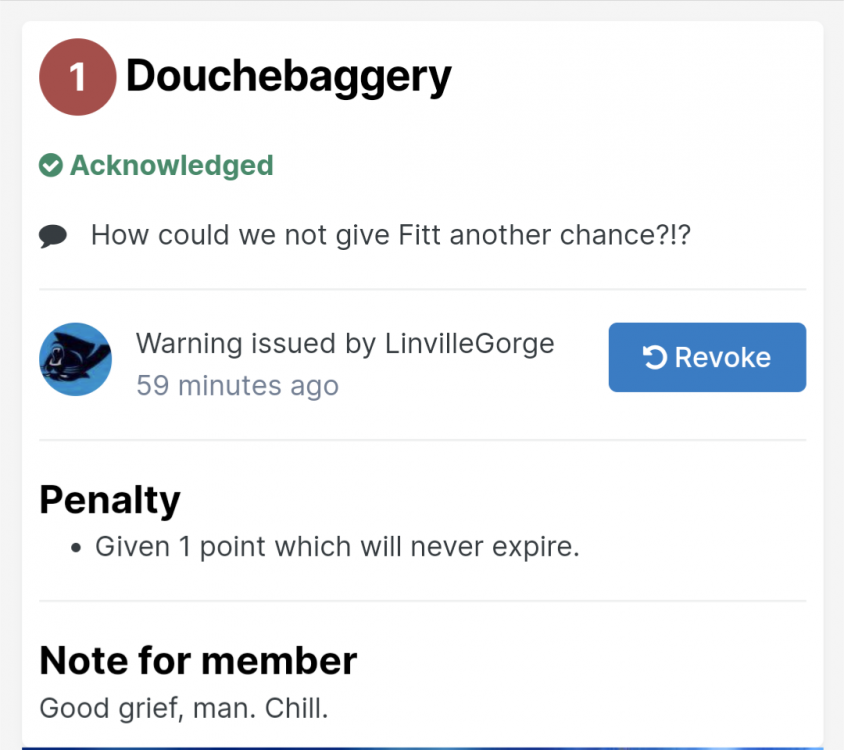This screenshot has height=750, width=844.
Task: Click the speech bubble comment icon
Action: (x=53, y=236)
